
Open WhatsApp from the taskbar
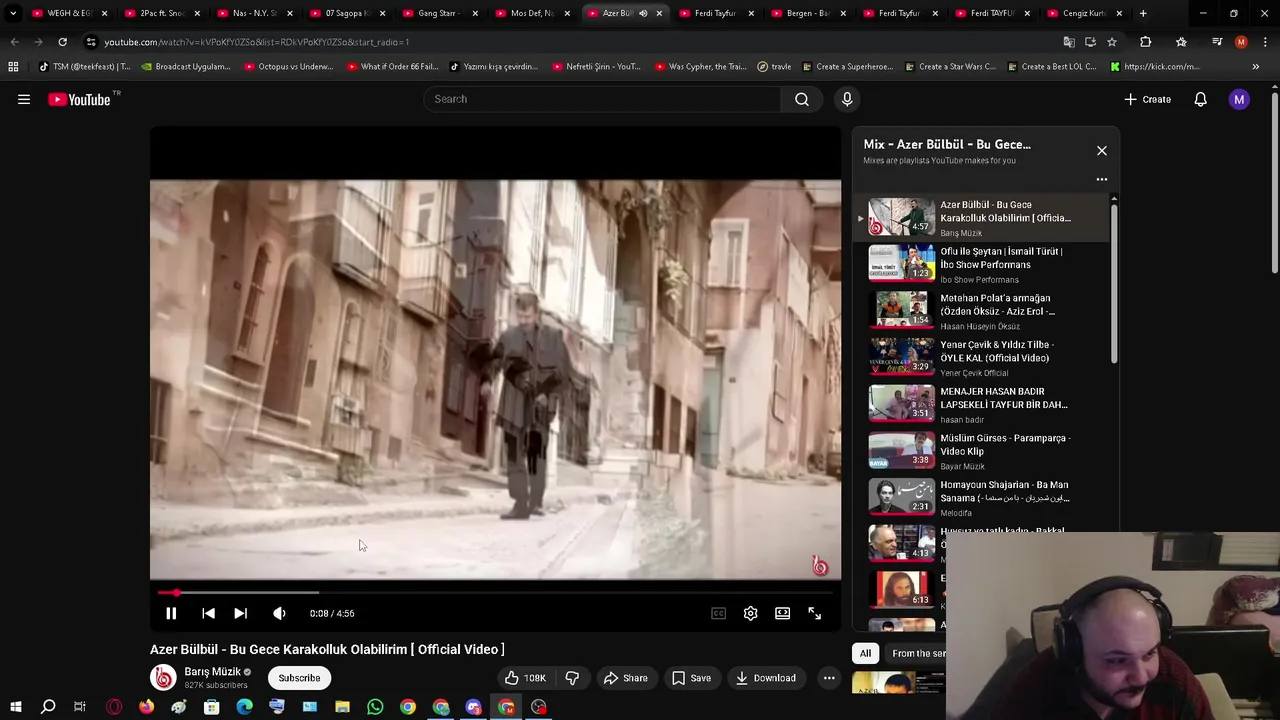pyautogui.click(x=375, y=707)
